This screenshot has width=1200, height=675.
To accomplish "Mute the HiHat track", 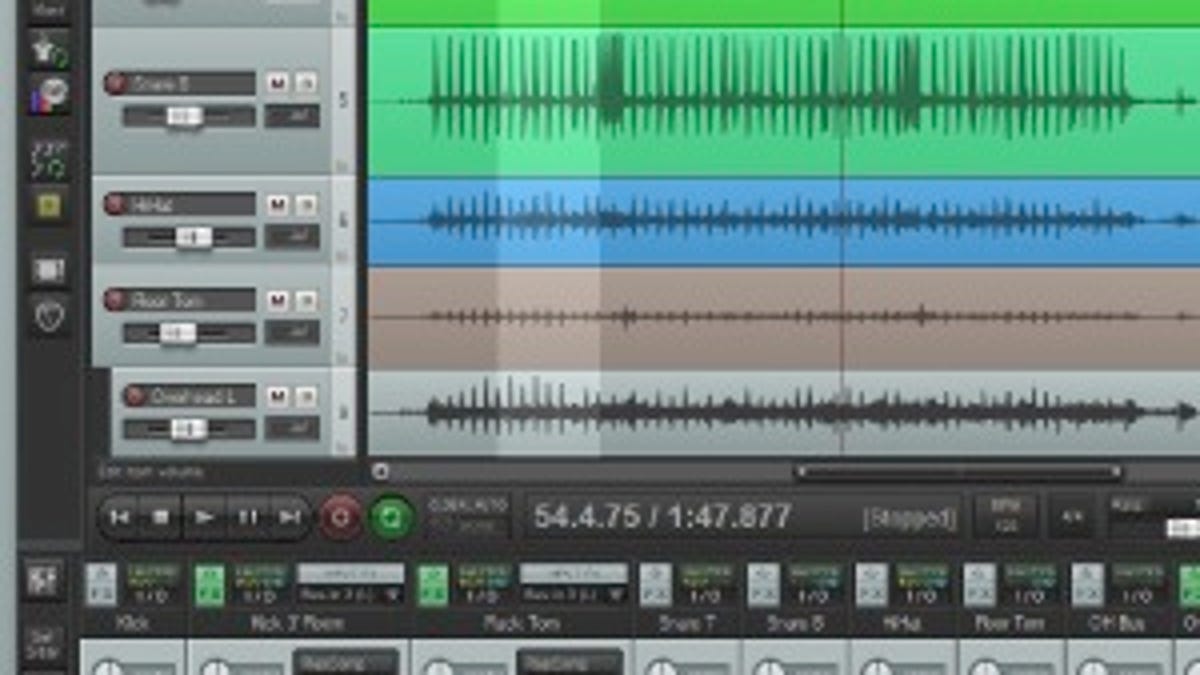I will (x=277, y=205).
